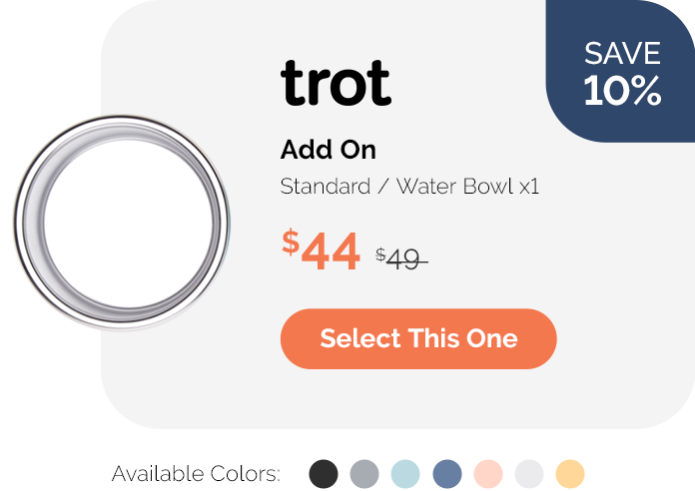Choose the slate blue color swatch
The width and height of the screenshot is (695, 491).
point(447,474)
